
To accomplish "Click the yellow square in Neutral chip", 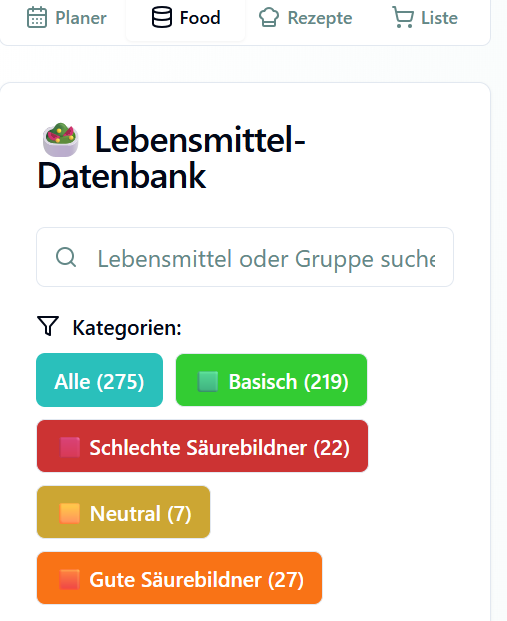I will coord(69,513).
